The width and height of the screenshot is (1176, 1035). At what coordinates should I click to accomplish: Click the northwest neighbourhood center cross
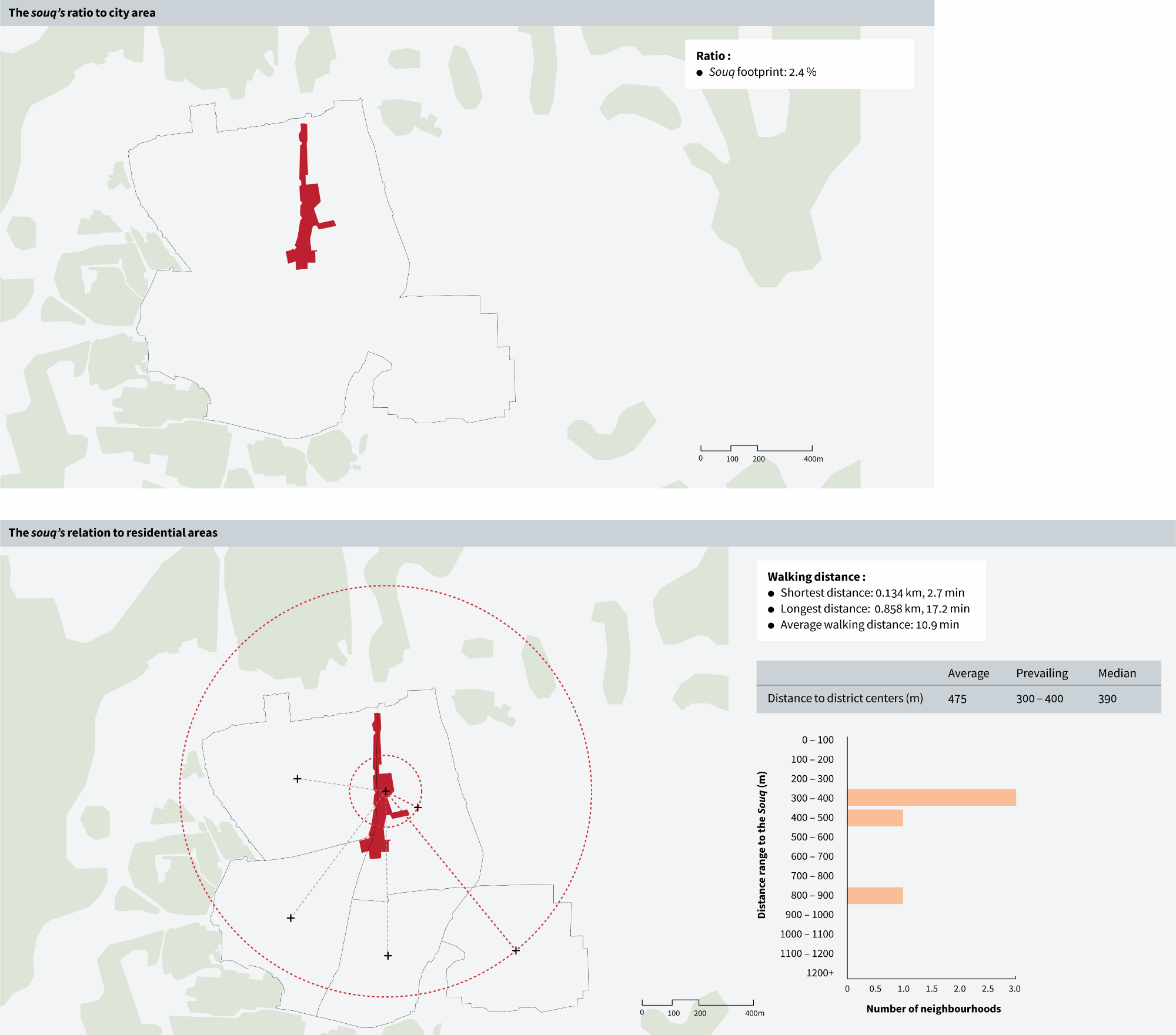coord(298,779)
